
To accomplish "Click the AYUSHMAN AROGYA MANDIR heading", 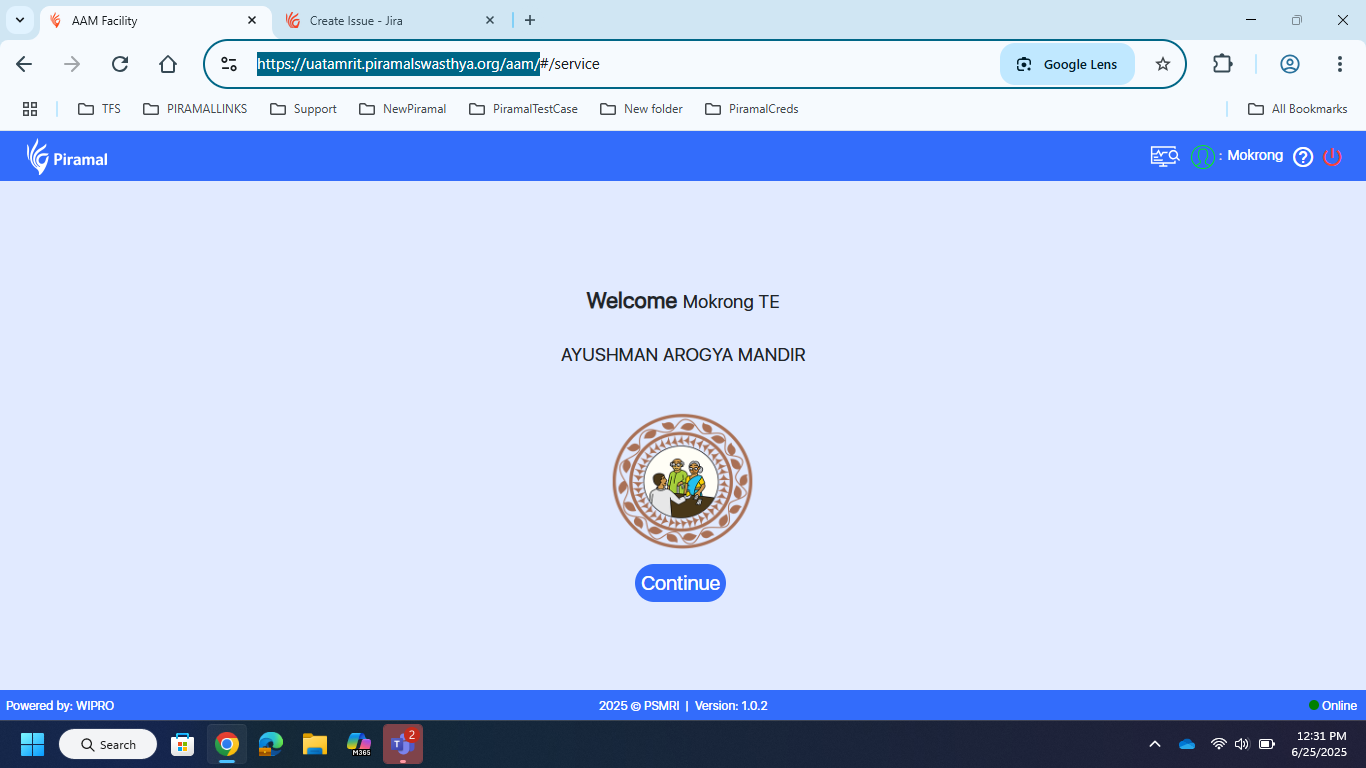I will coord(683,355).
